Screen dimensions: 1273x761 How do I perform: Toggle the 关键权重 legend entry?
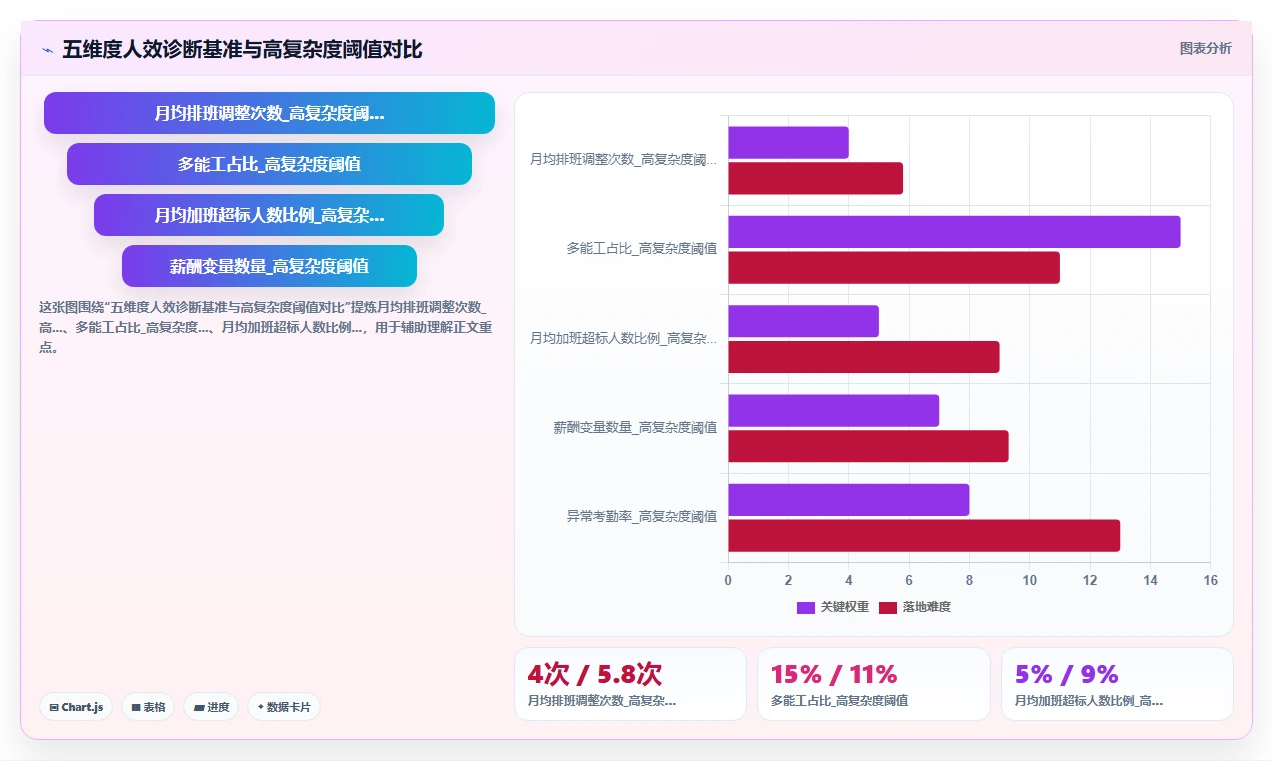click(832, 607)
